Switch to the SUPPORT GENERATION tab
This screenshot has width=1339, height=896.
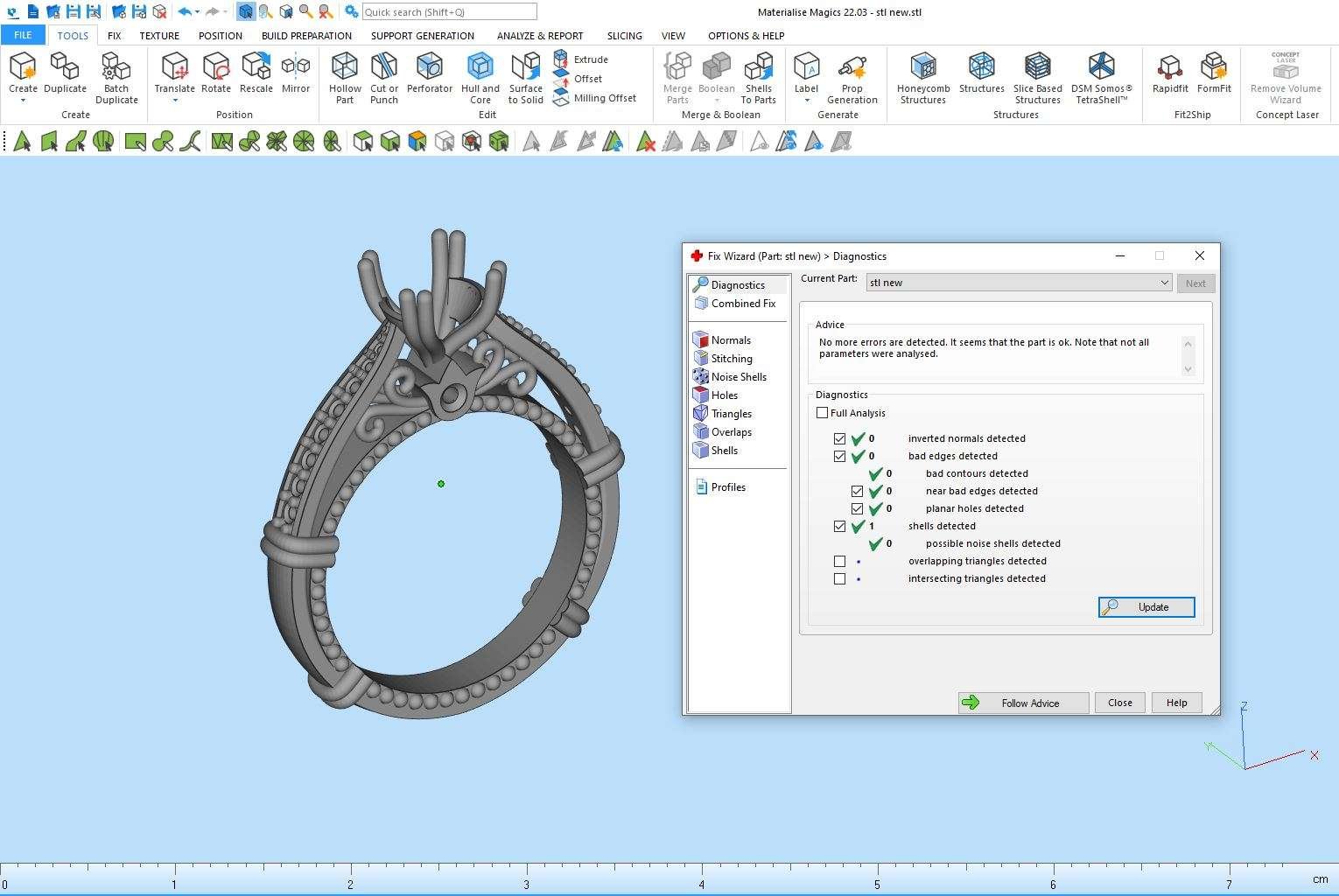click(422, 36)
